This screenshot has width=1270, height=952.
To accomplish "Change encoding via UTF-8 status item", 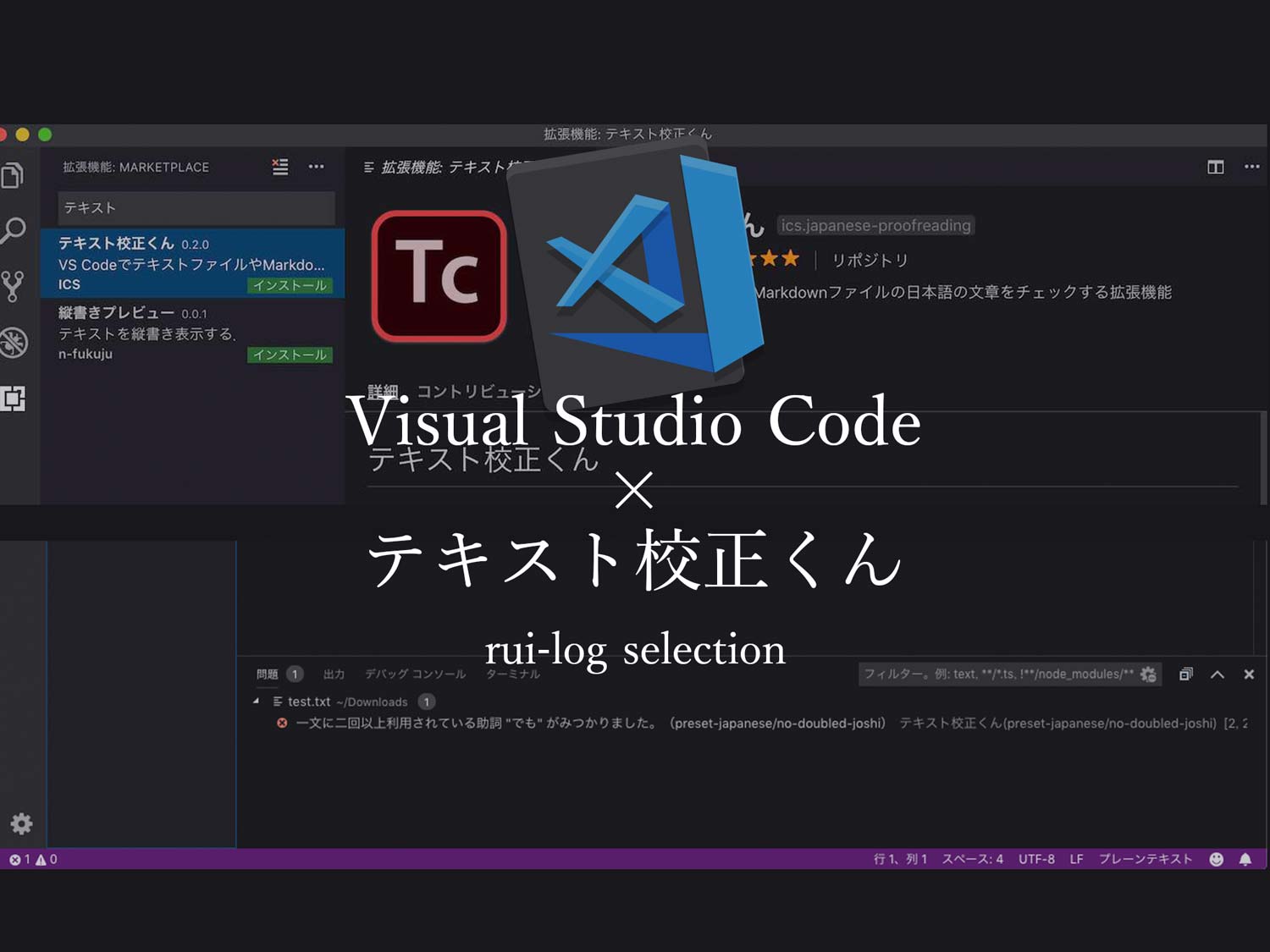I will point(1036,859).
